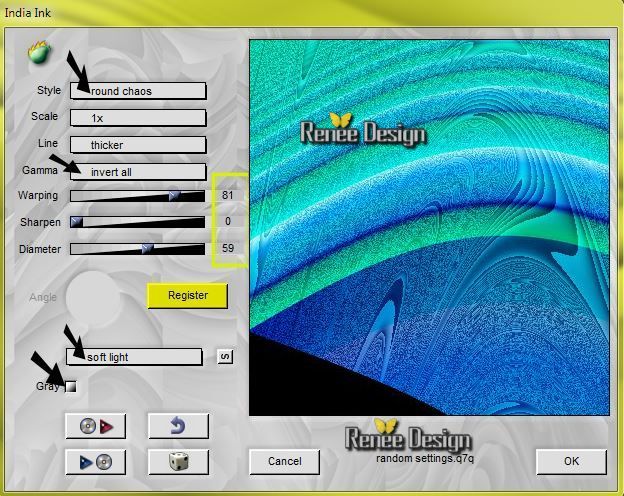Click the yellow Register button
624x496 pixels.
(187, 296)
